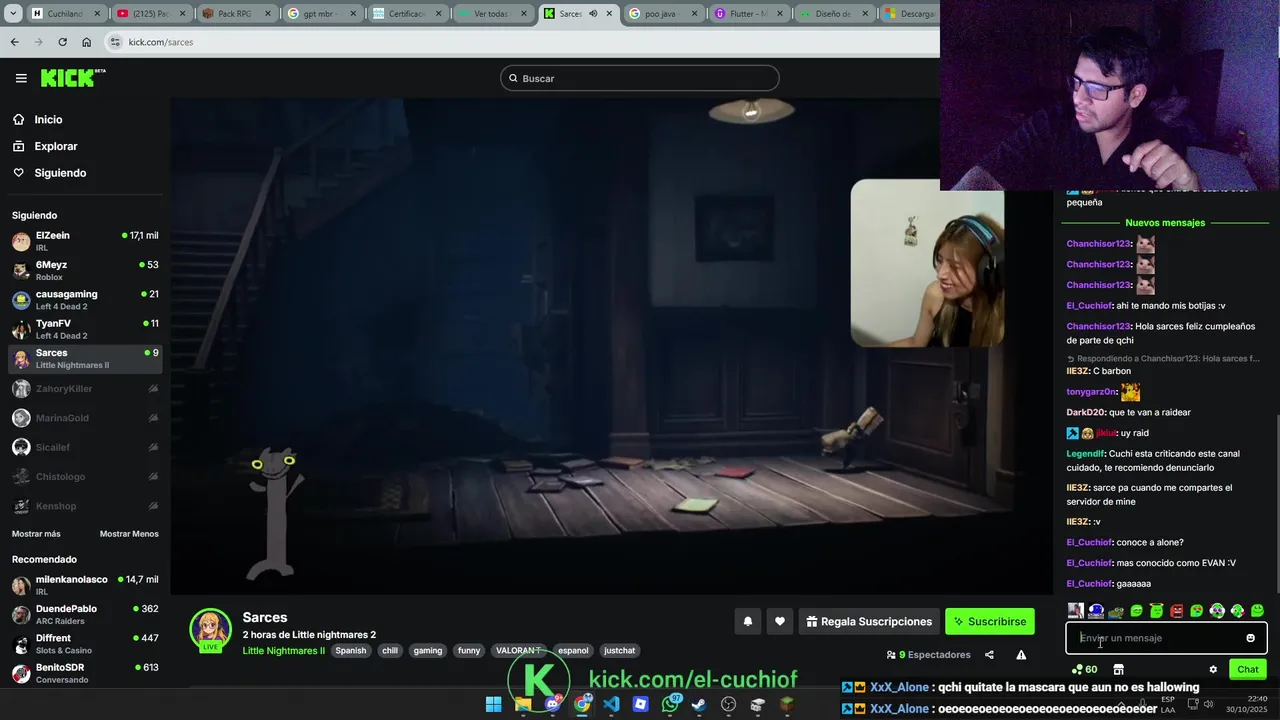Image resolution: width=1280 pixels, height=720 pixels.
Task: Open 6Meyz channel in following list
Action: pos(85,270)
